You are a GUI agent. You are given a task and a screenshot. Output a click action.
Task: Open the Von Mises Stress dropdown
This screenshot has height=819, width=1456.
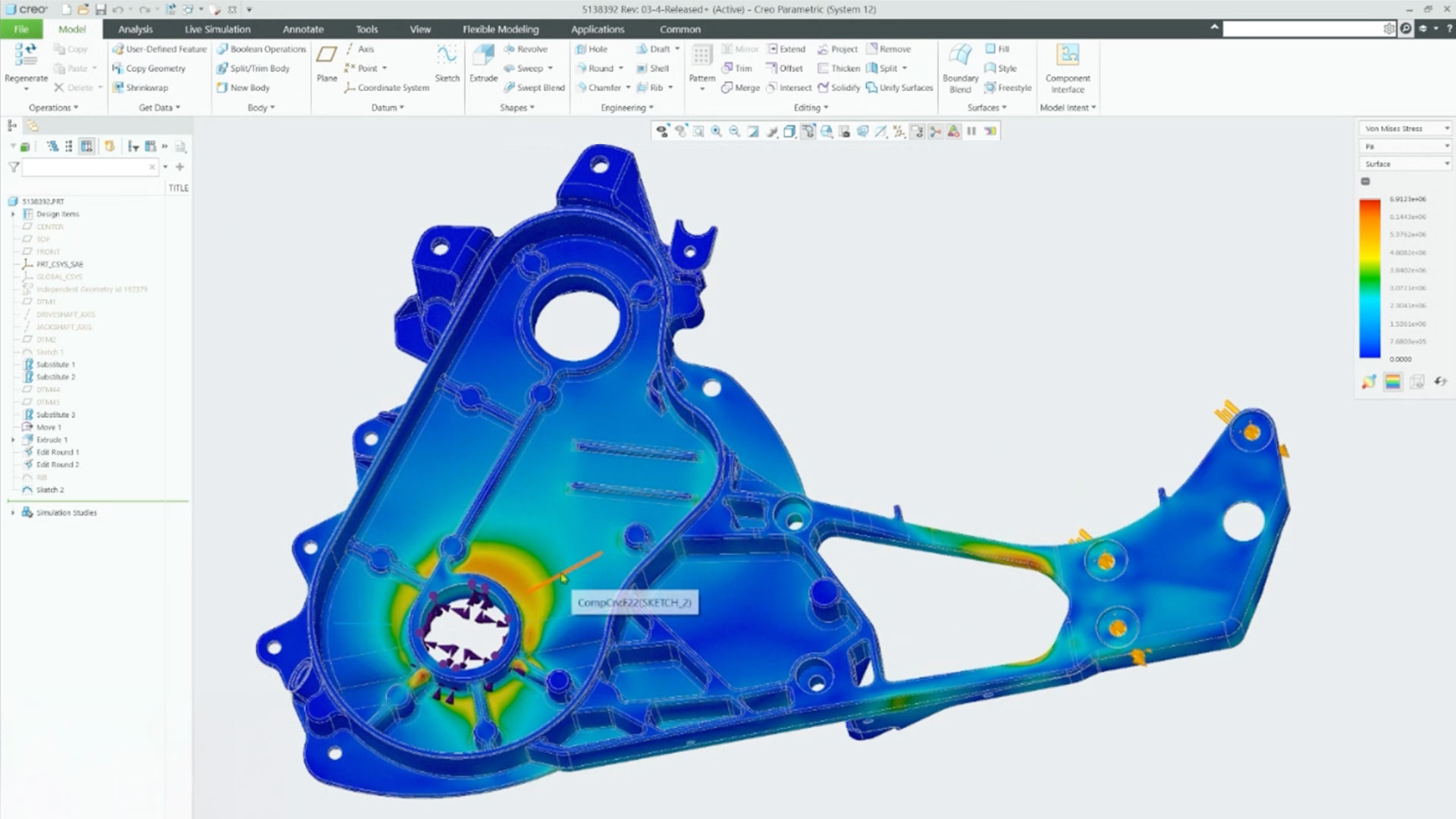pos(1404,127)
